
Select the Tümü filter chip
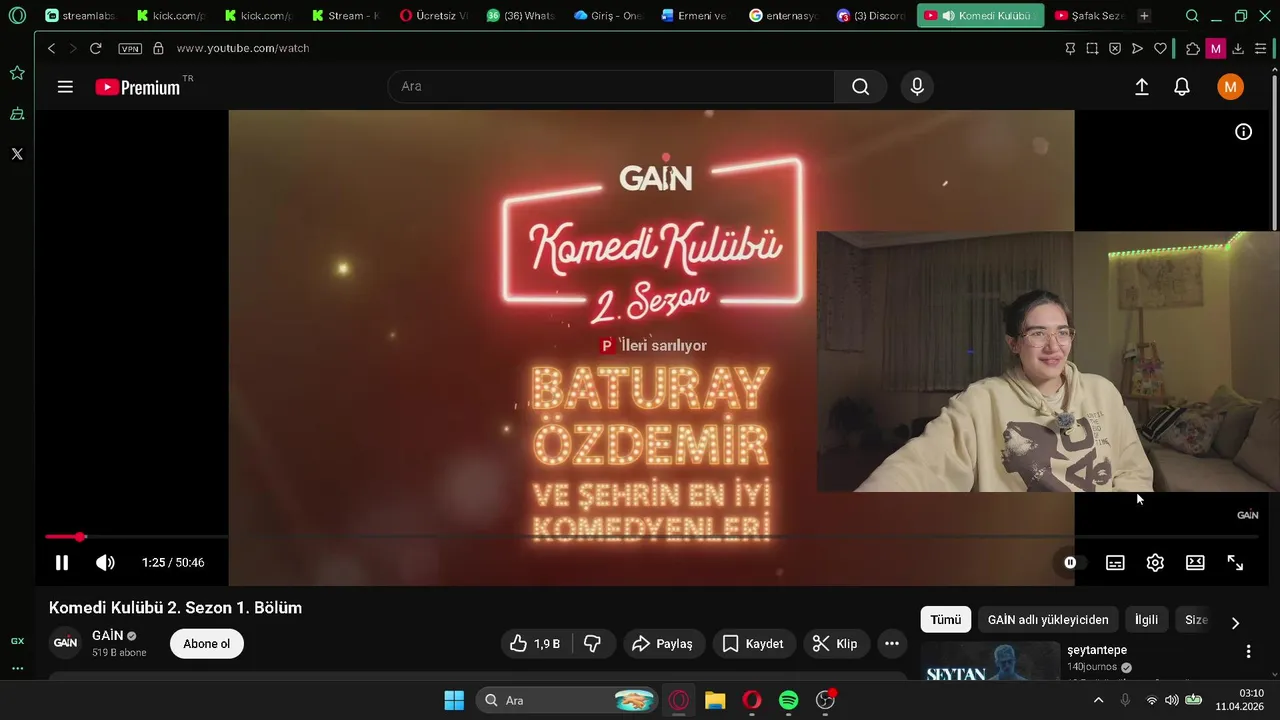click(946, 620)
